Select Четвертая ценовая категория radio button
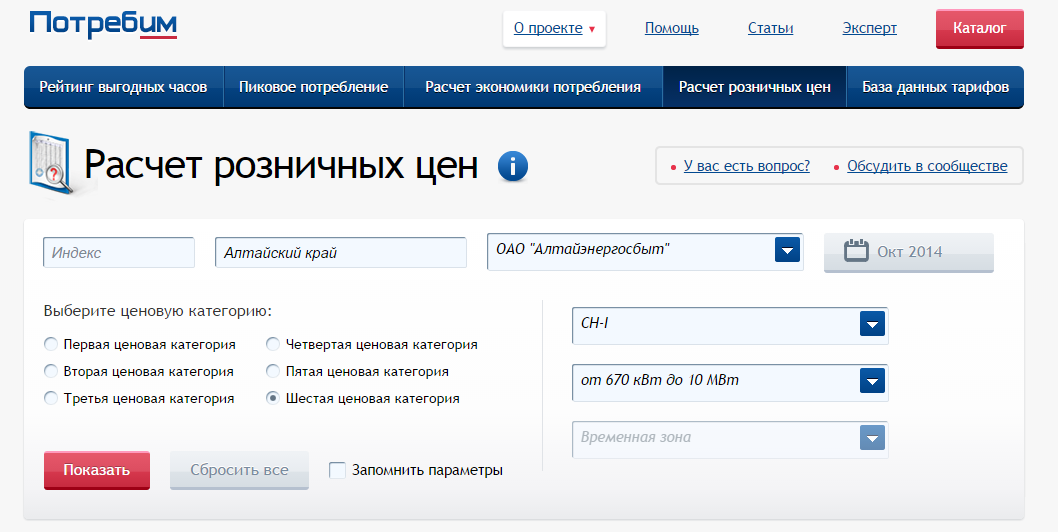The height and width of the screenshot is (532, 1058). click(273, 344)
